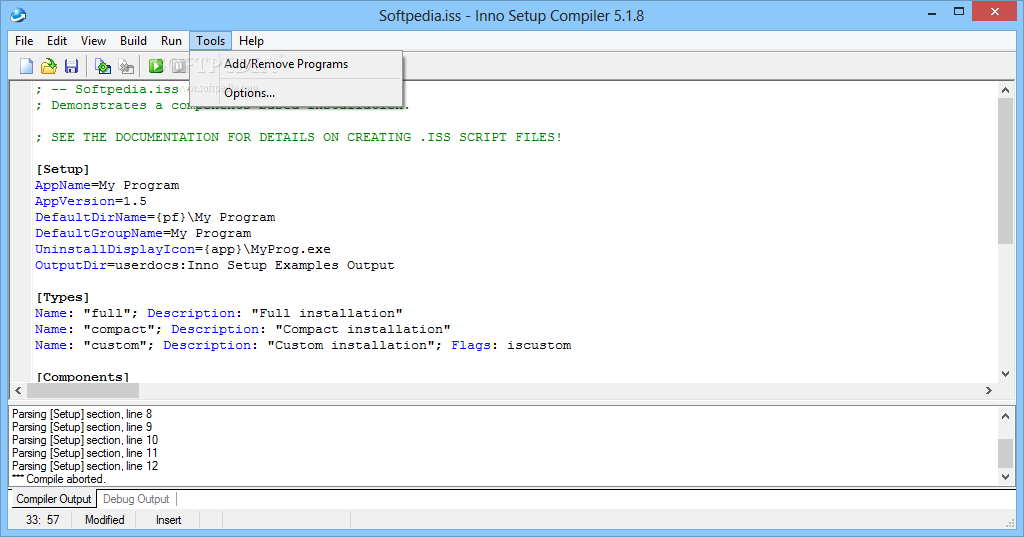1024x537 pixels.
Task: Click the Pause toolbar icon
Action: [x=178, y=66]
